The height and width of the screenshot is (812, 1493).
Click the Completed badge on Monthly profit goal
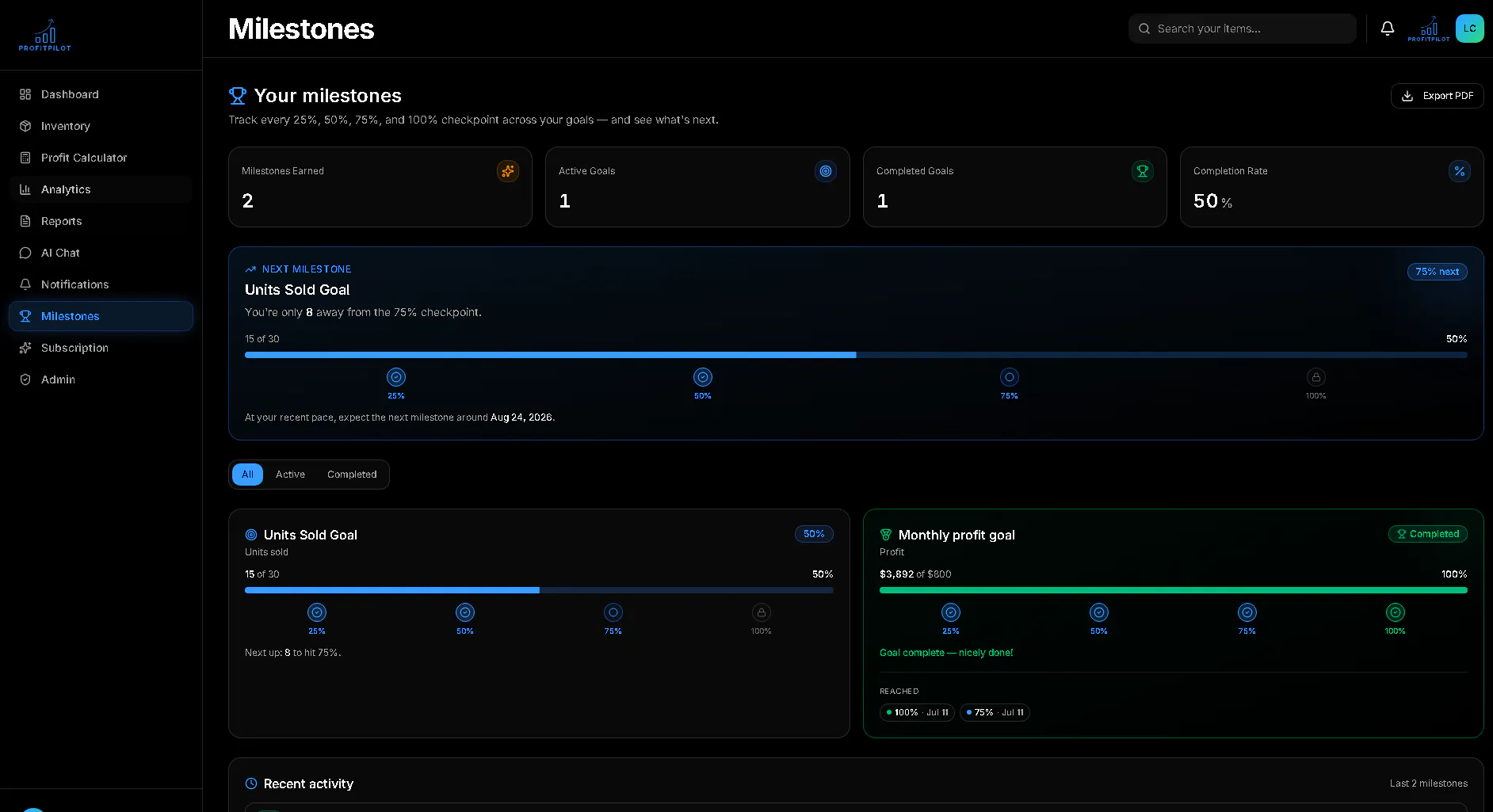point(1427,534)
